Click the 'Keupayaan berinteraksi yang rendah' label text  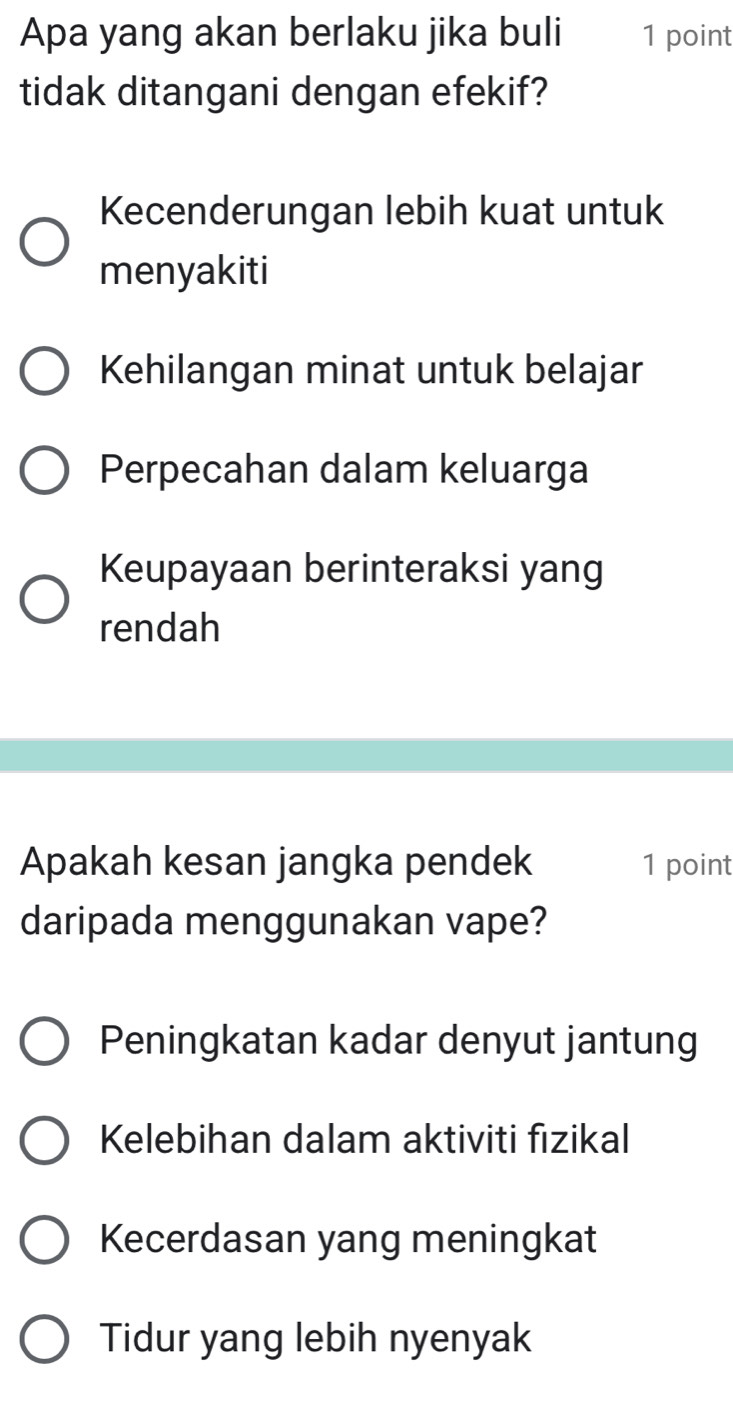(x=352, y=600)
